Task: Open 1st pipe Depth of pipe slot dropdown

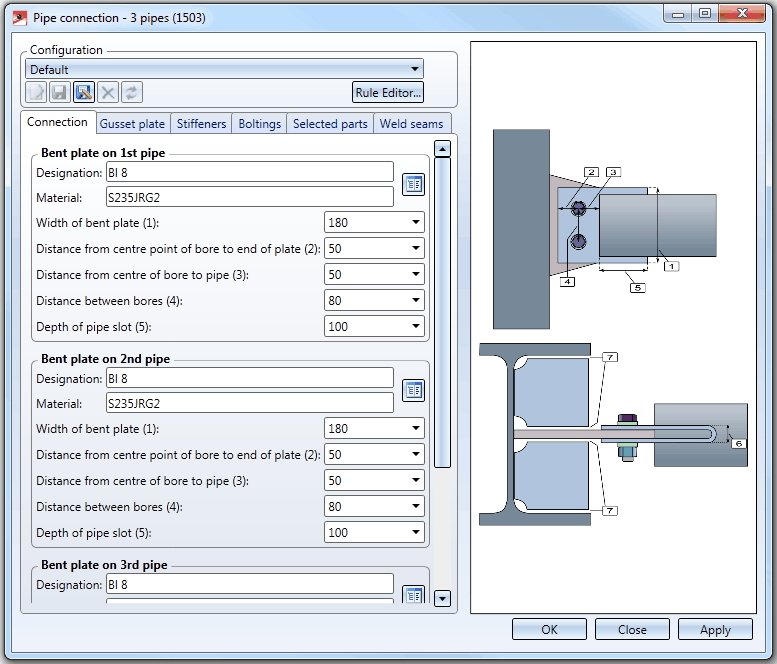Action: pos(415,326)
